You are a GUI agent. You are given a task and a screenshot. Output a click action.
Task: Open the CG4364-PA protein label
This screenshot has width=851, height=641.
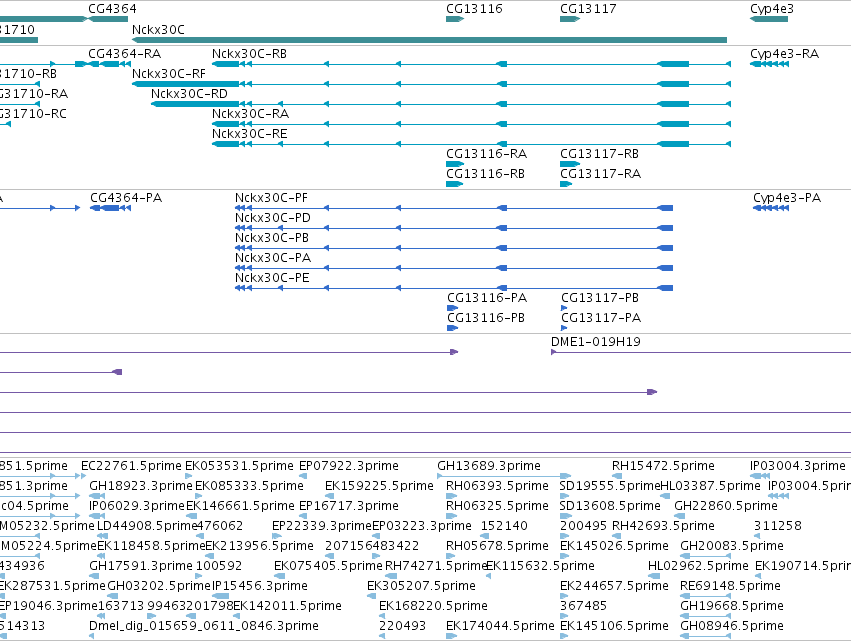click(126, 198)
